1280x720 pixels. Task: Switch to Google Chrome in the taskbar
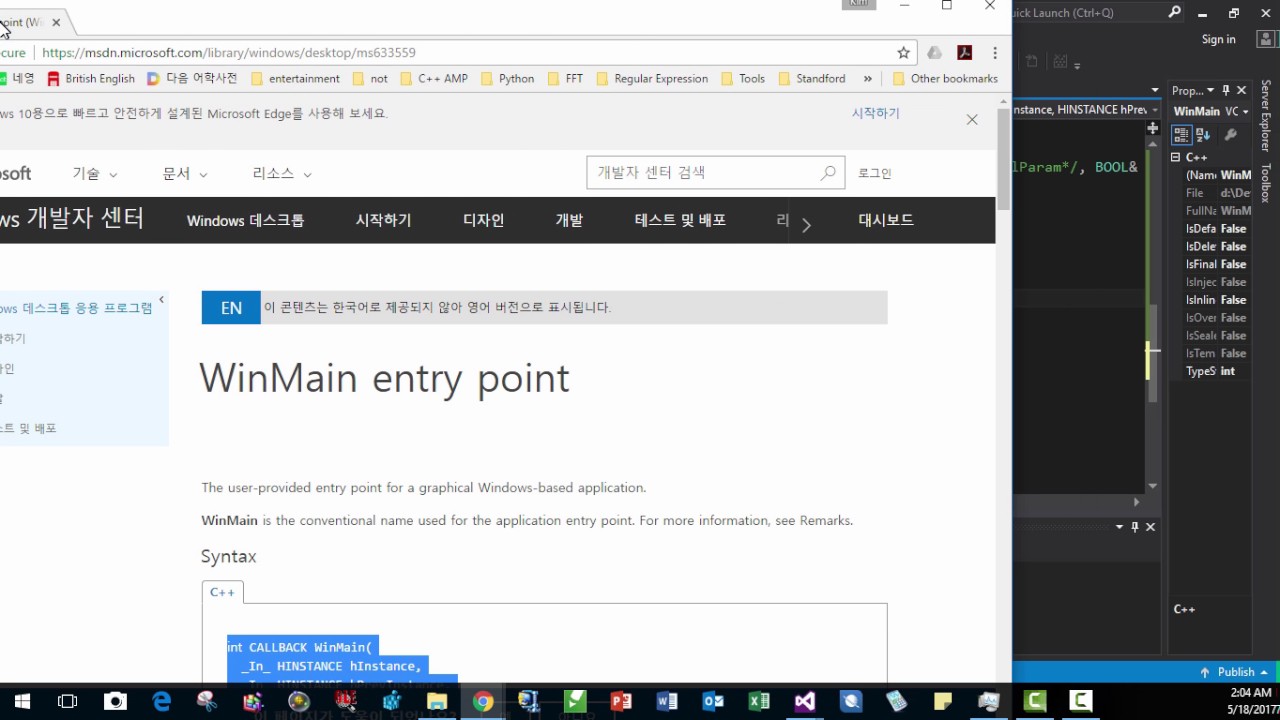483,701
